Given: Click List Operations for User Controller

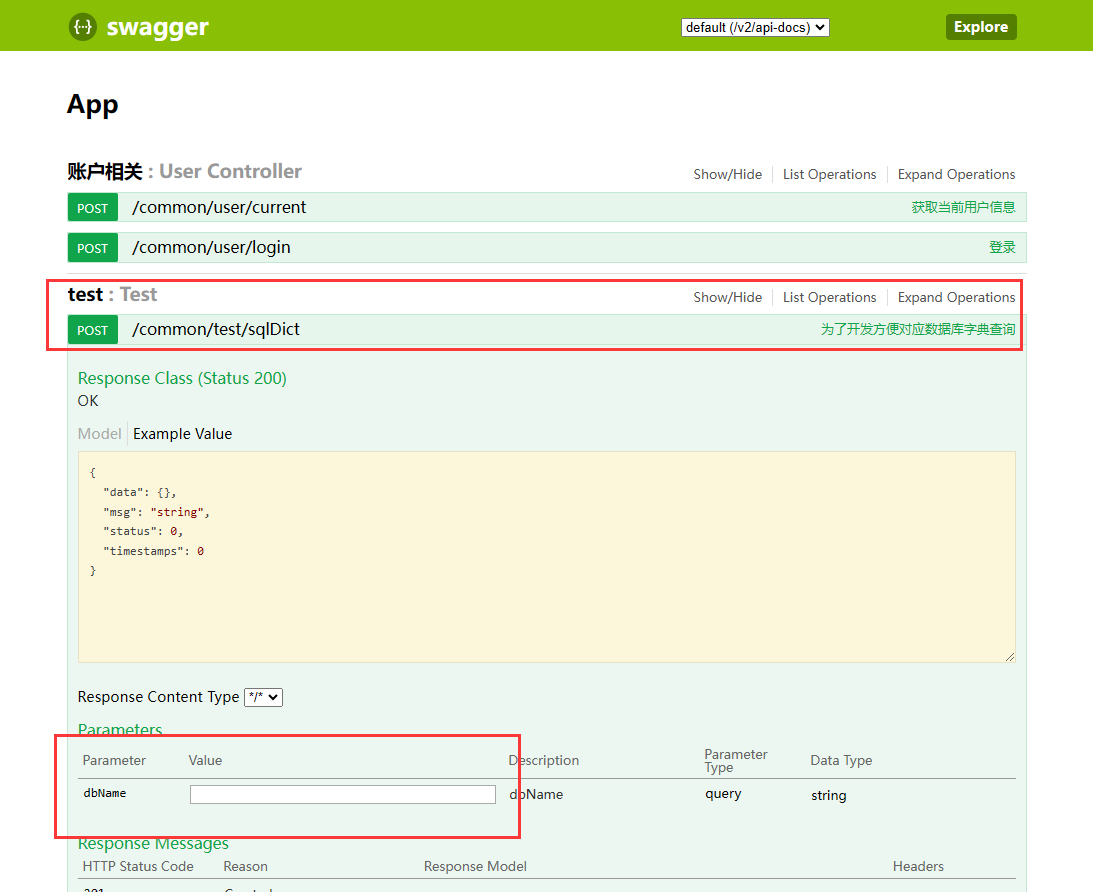Looking at the screenshot, I should point(829,174).
